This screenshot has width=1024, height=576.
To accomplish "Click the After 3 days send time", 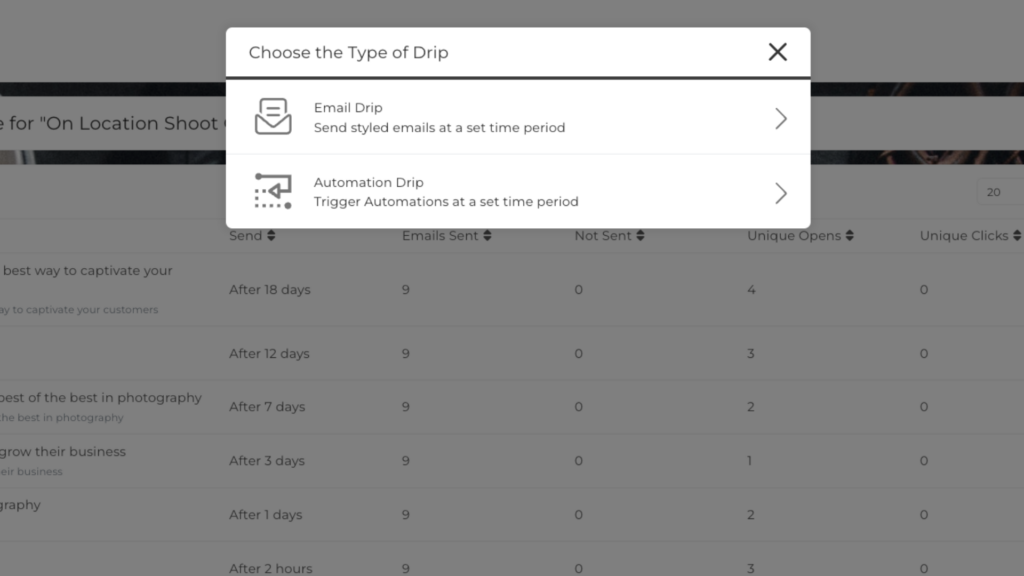I will (x=266, y=461).
